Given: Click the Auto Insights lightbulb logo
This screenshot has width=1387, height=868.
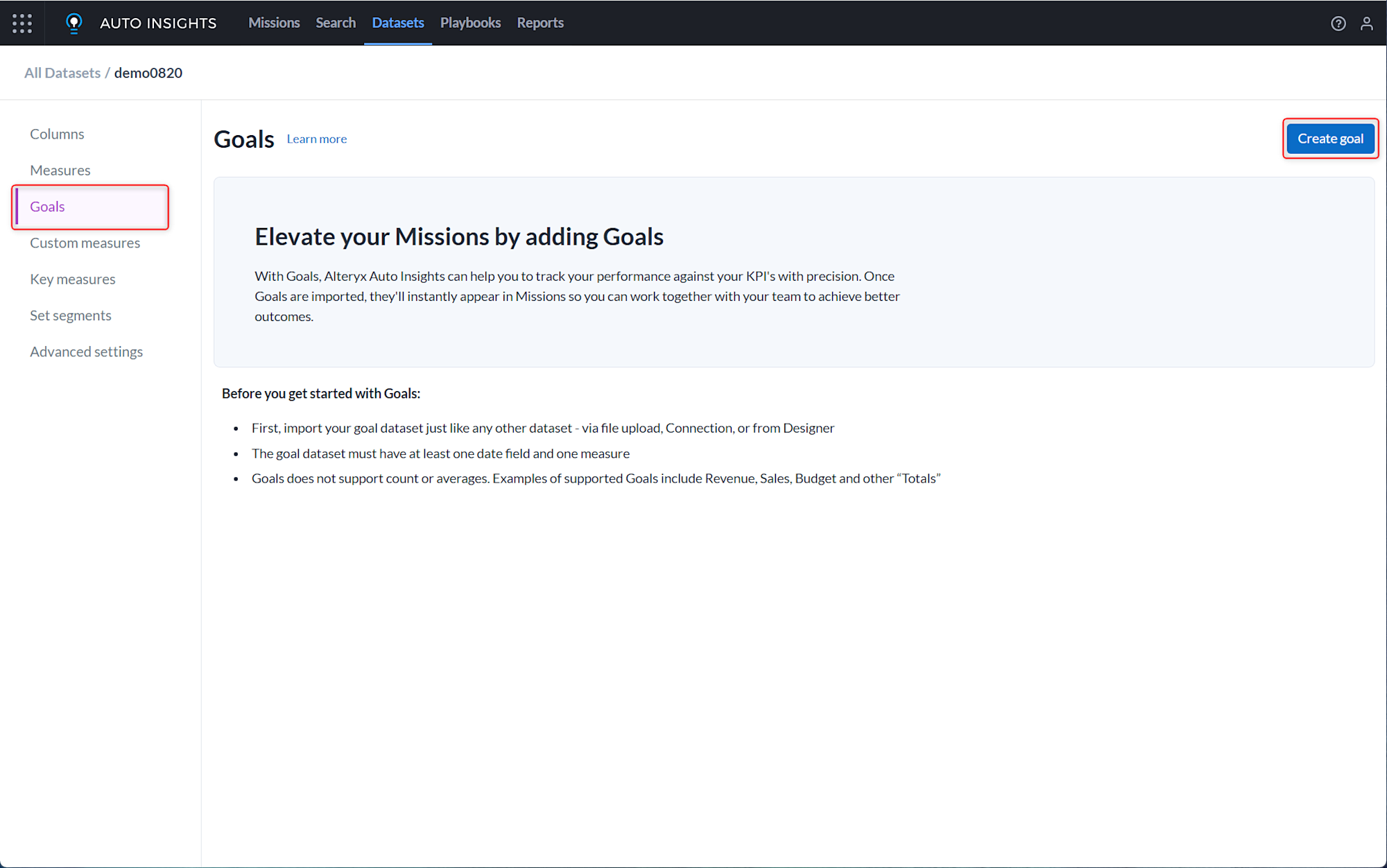Looking at the screenshot, I should click(x=74, y=23).
